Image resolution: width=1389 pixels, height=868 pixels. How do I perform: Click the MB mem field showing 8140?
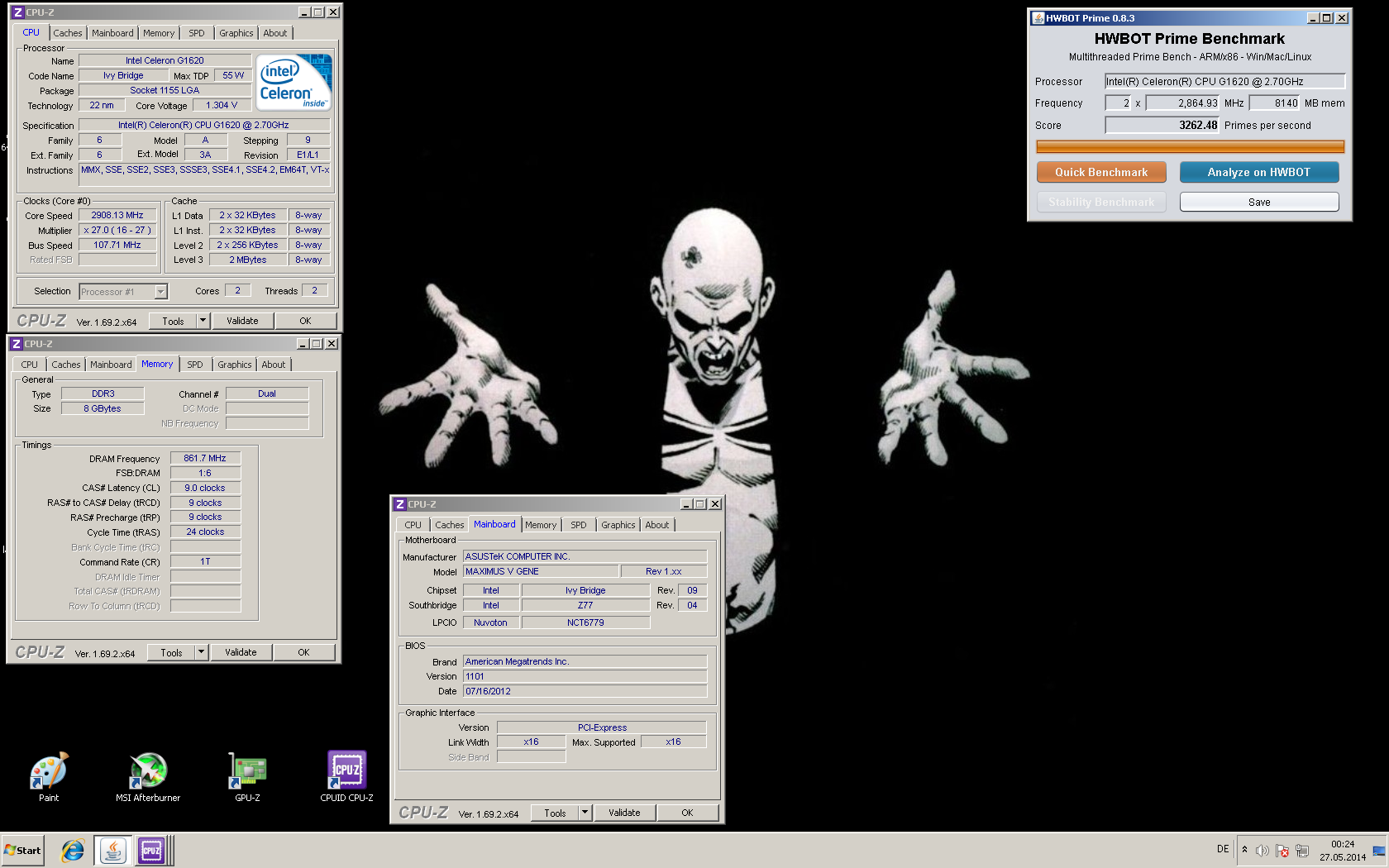[x=1275, y=103]
